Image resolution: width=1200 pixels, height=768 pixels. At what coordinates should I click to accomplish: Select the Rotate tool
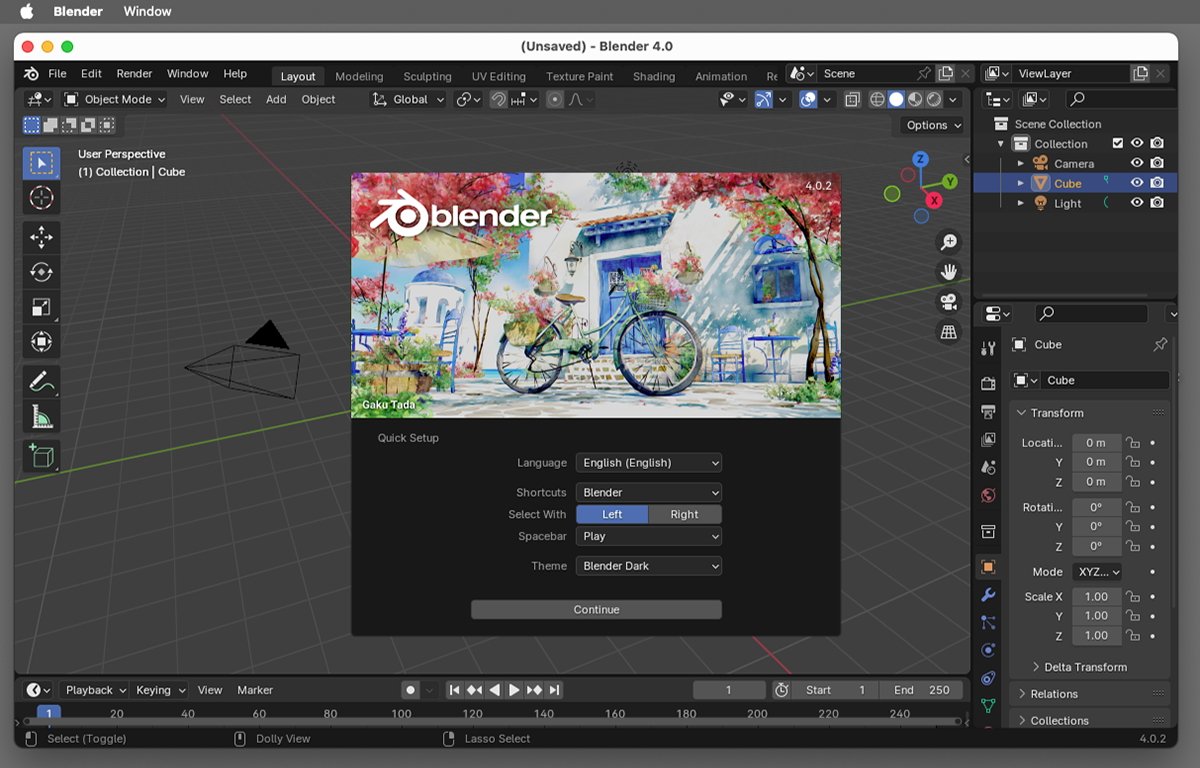[41, 272]
